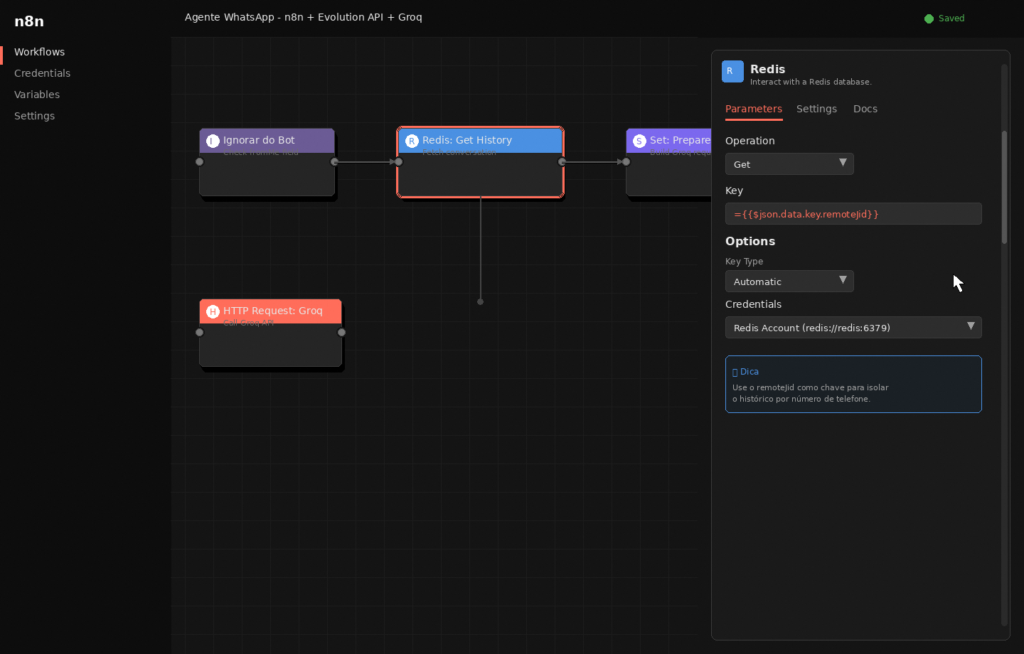Click the Options section heading
The width and height of the screenshot is (1024, 654).
[x=750, y=241]
